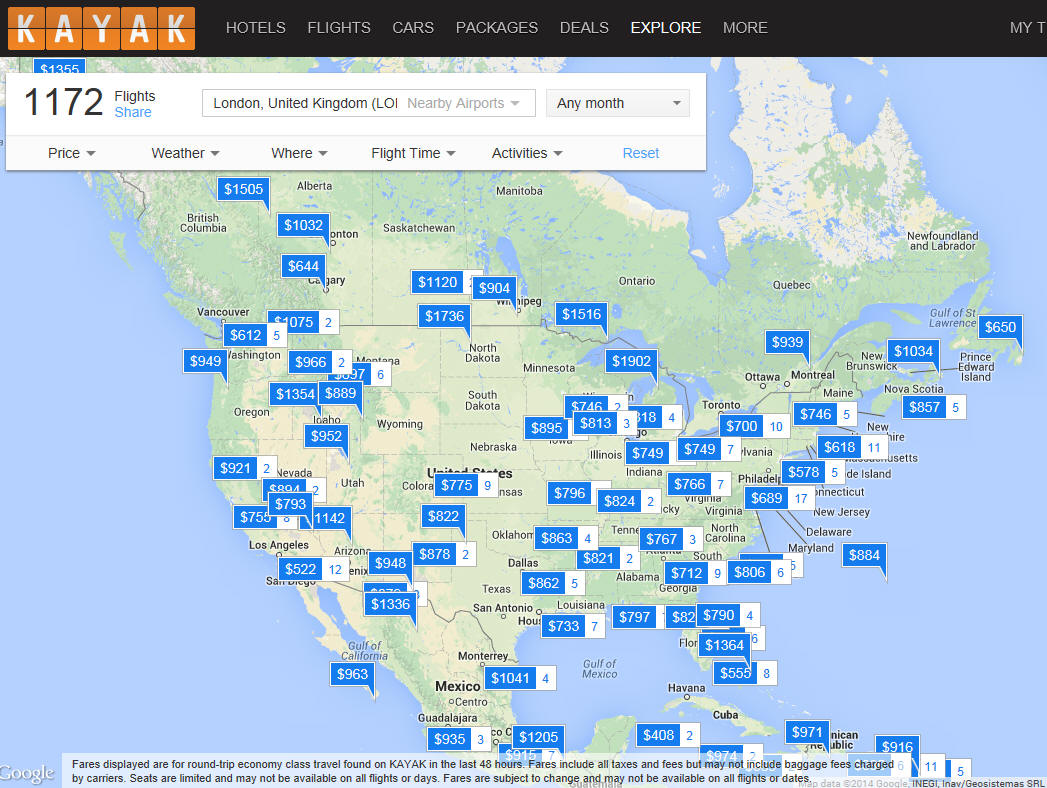The image size is (1047, 788).
Task: Click the Reset link
Action: click(x=640, y=153)
